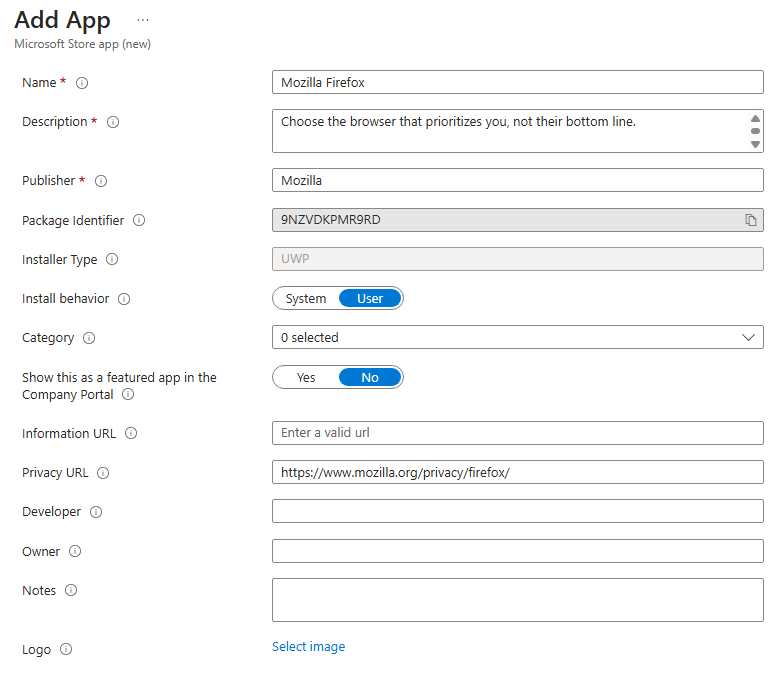The height and width of the screenshot is (673, 782).
Task: Open the Select image link
Action: [309, 647]
